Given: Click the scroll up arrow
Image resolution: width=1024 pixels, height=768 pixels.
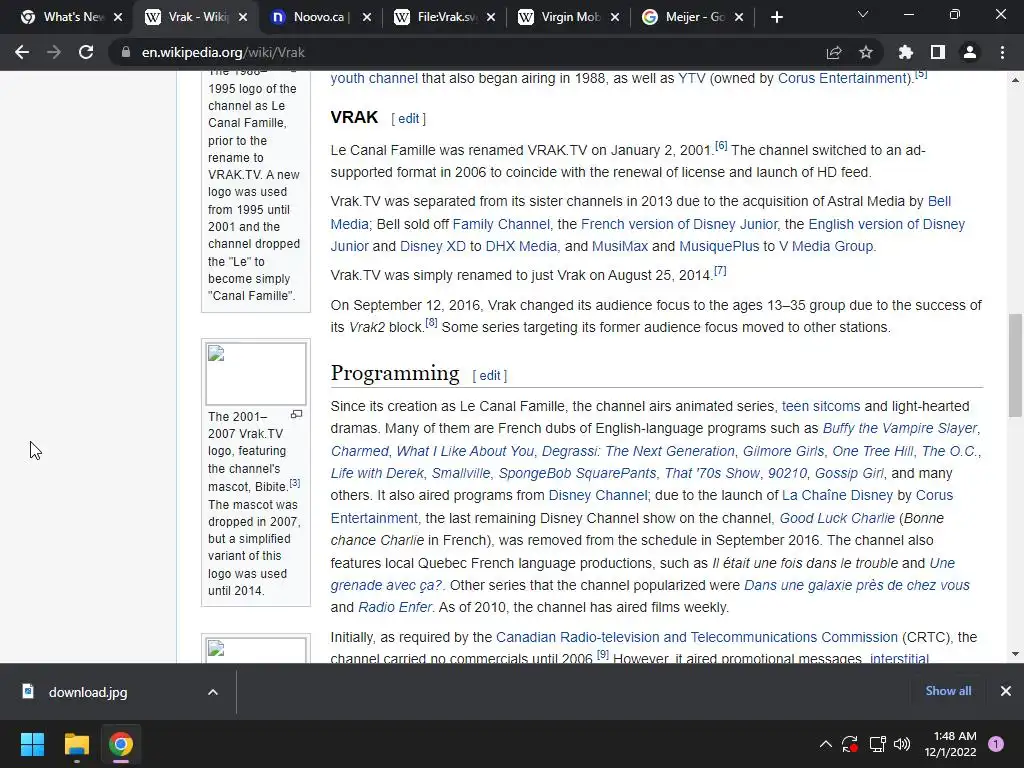Looking at the screenshot, I should click(x=1015, y=80).
